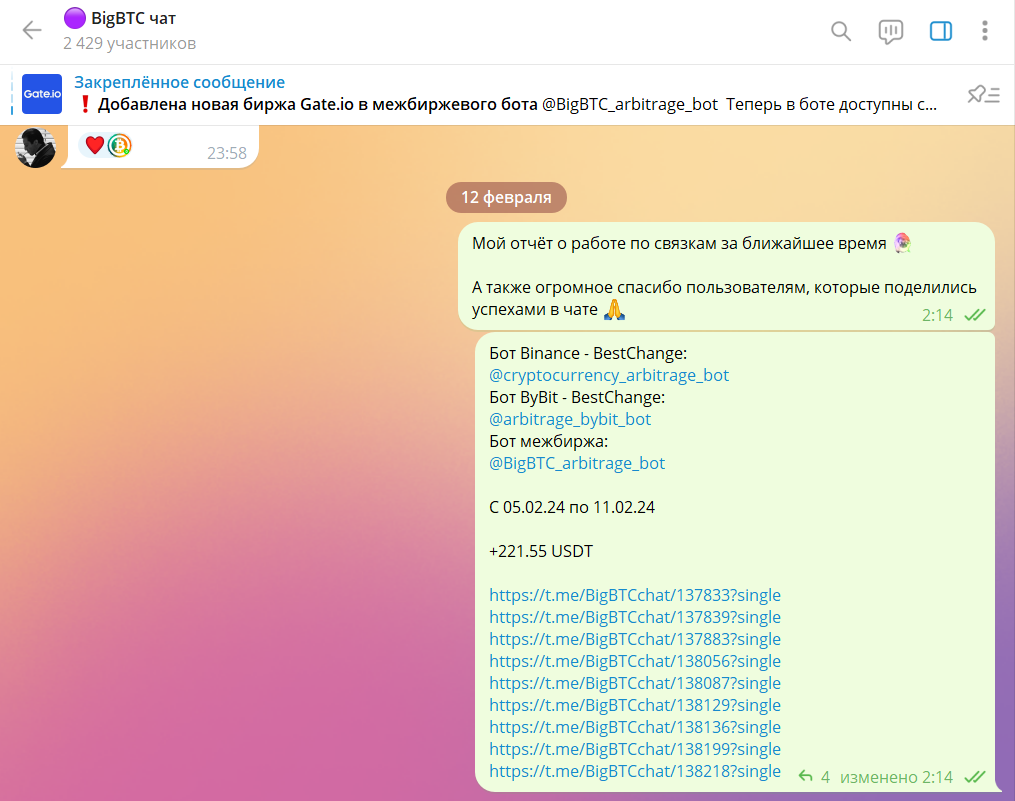Open @BigBTC_arbitrage_bot link in the message
This screenshot has height=801, width=1015.
click(x=577, y=463)
